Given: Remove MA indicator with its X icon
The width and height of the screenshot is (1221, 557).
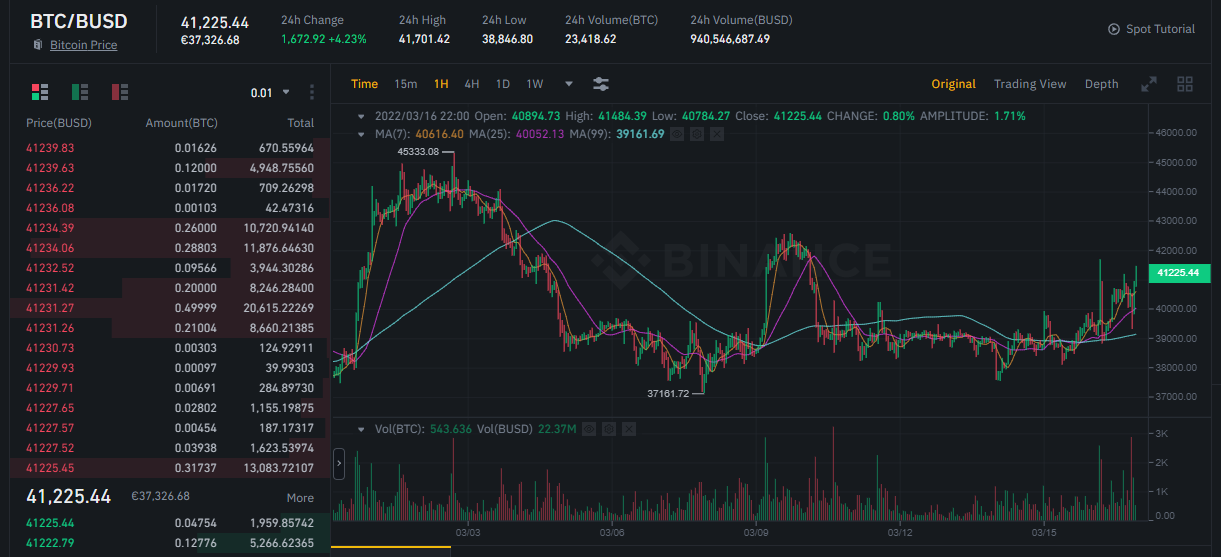Looking at the screenshot, I should click(717, 133).
